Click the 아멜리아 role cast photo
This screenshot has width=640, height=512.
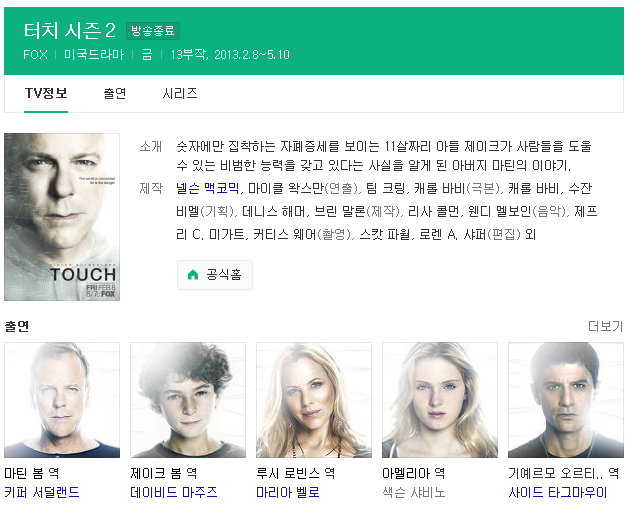pos(440,400)
